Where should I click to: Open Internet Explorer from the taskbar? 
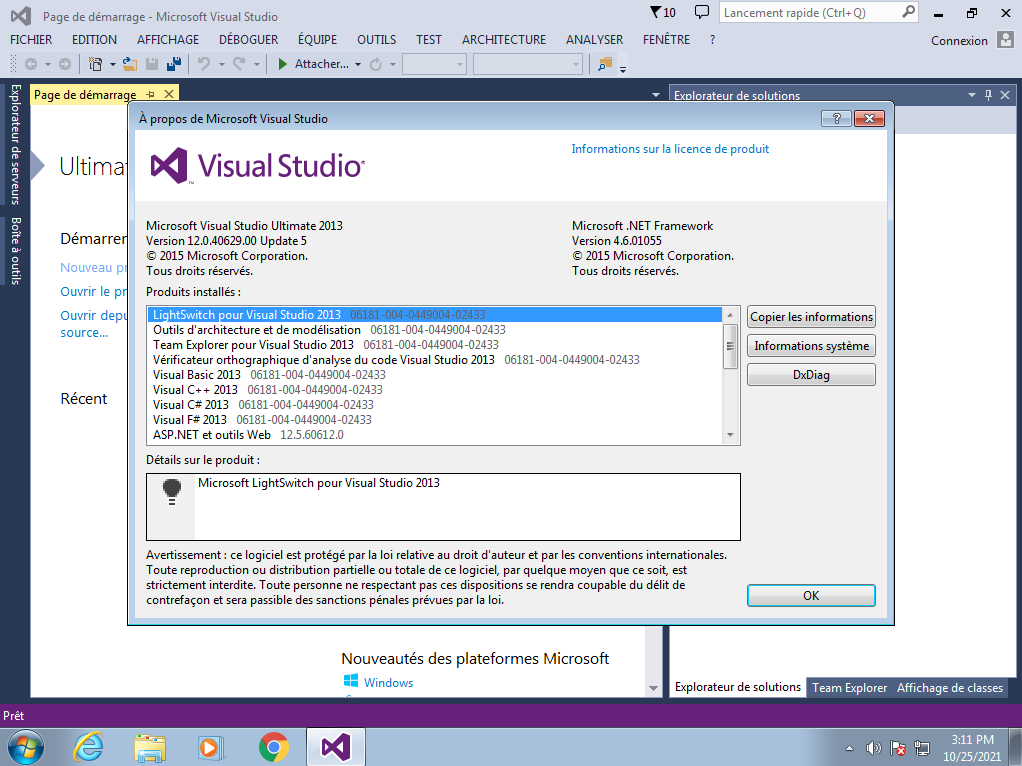(88, 747)
